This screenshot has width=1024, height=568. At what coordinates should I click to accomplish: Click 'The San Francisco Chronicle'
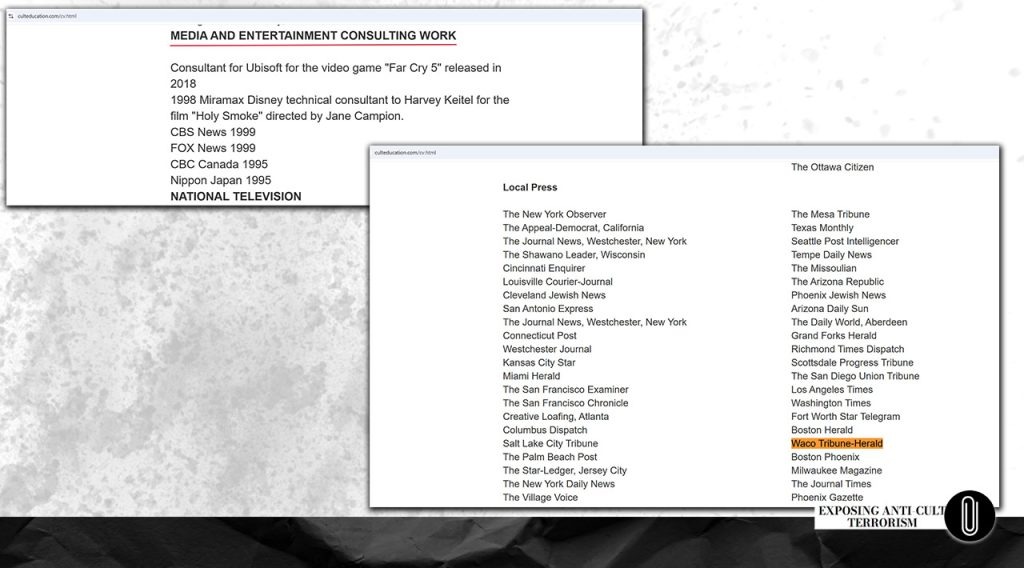click(x=566, y=403)
